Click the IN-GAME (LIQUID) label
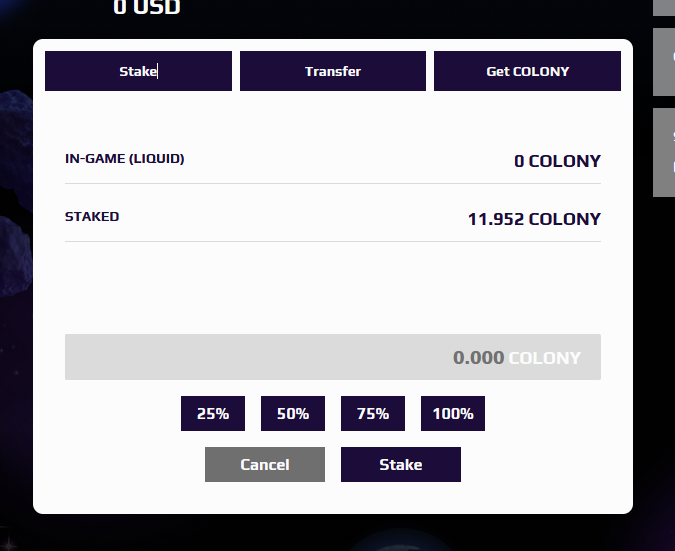Screen dimensions: 675x551 pyautogui.click(x=125, y=158)
